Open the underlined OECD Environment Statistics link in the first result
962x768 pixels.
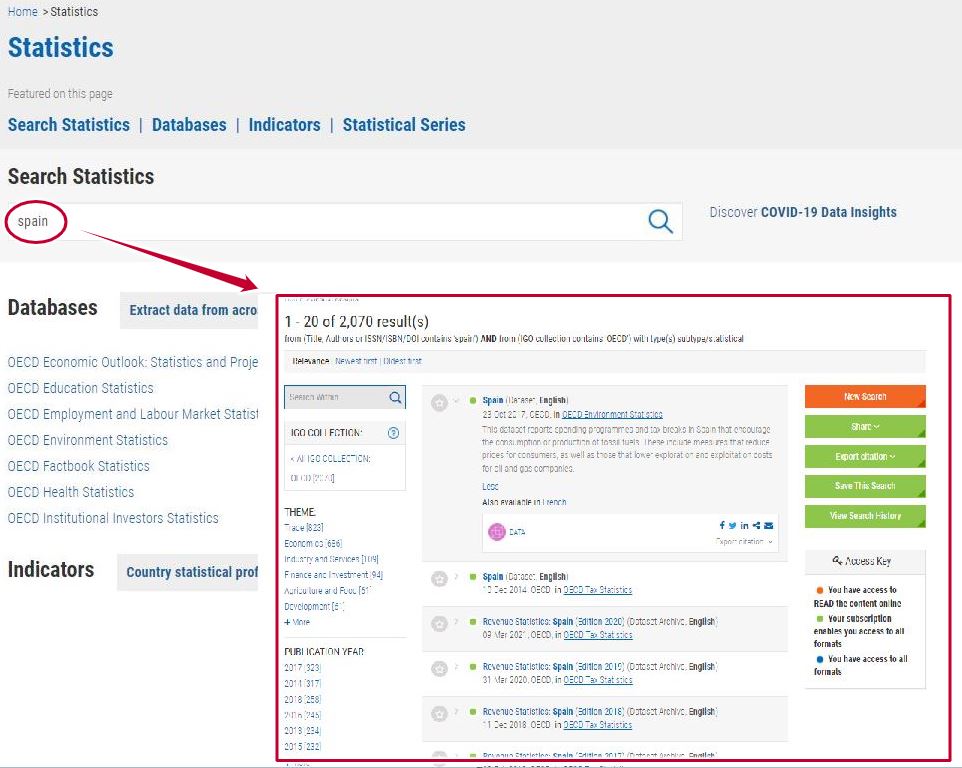point(612,415)
